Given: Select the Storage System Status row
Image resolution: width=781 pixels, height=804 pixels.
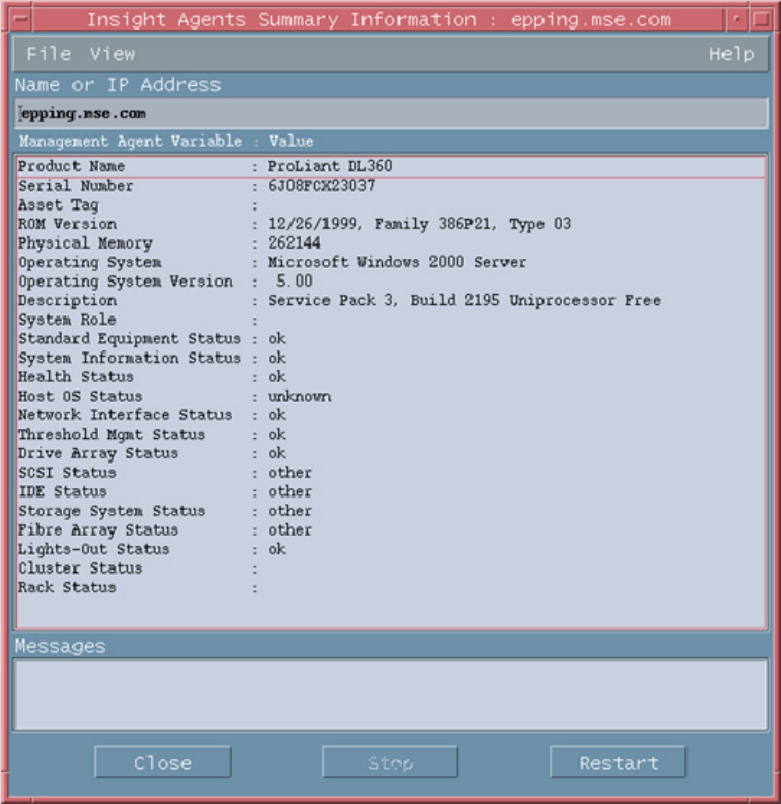Looking at the screenshot, I should point(391,511).
